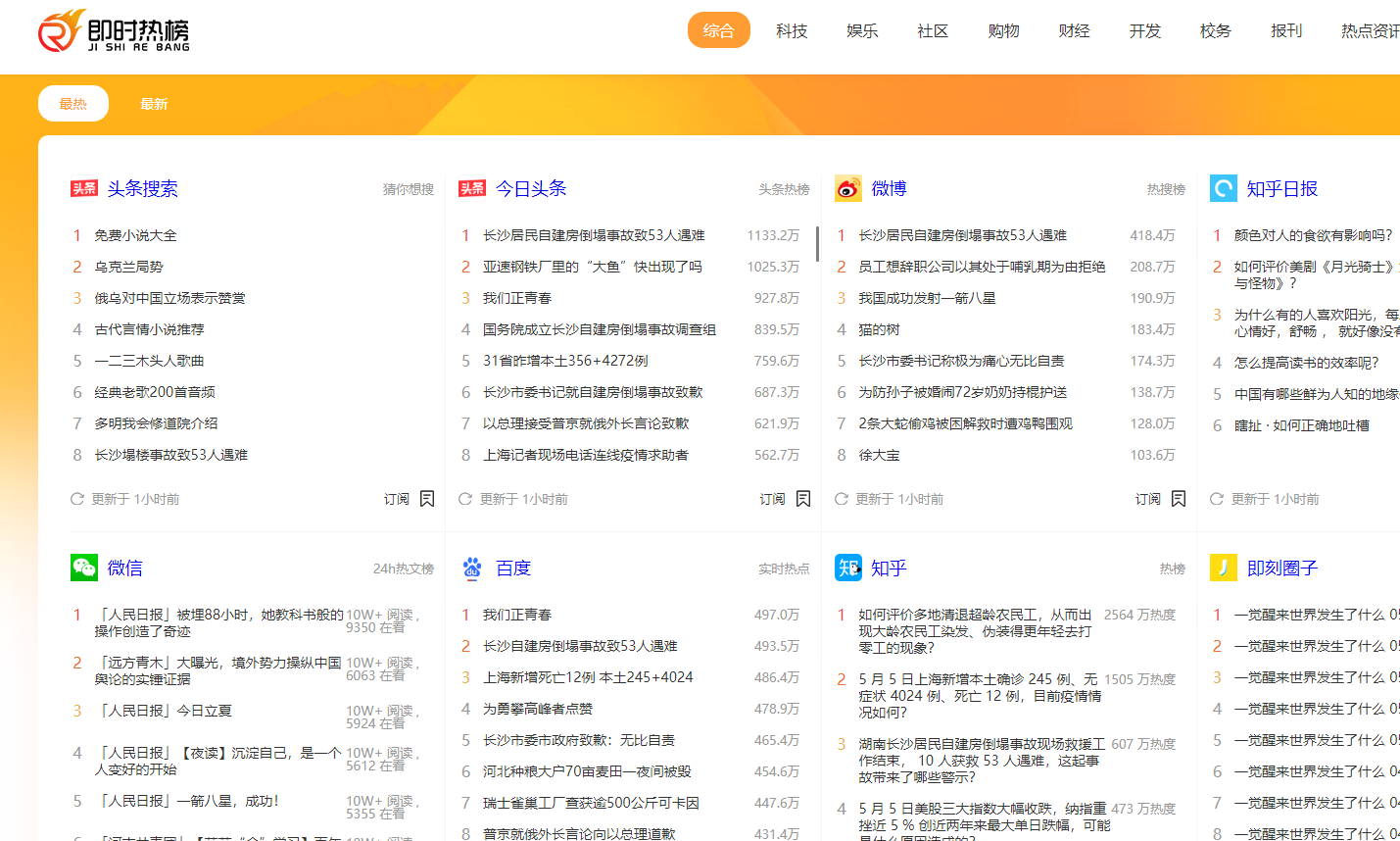Open 怎么提高读书的效率呢? in 知乎日报
This screenshot has width=1400, height=841.
[x=1306, y=363]
